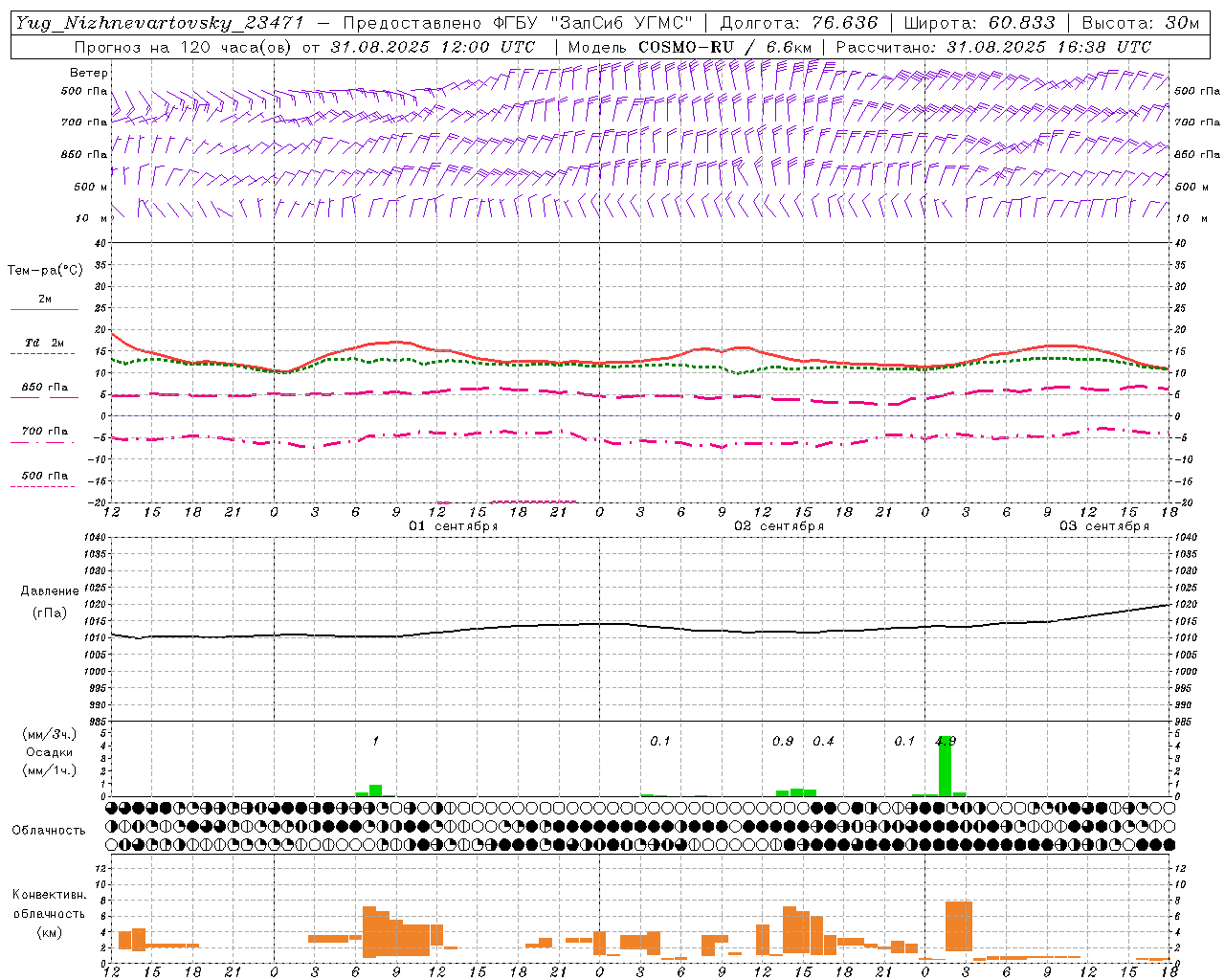Screen dimensions: 1225x980
Task: Click the right-side 850 гПа wind level label
Action: click(x=1196, y=154)
